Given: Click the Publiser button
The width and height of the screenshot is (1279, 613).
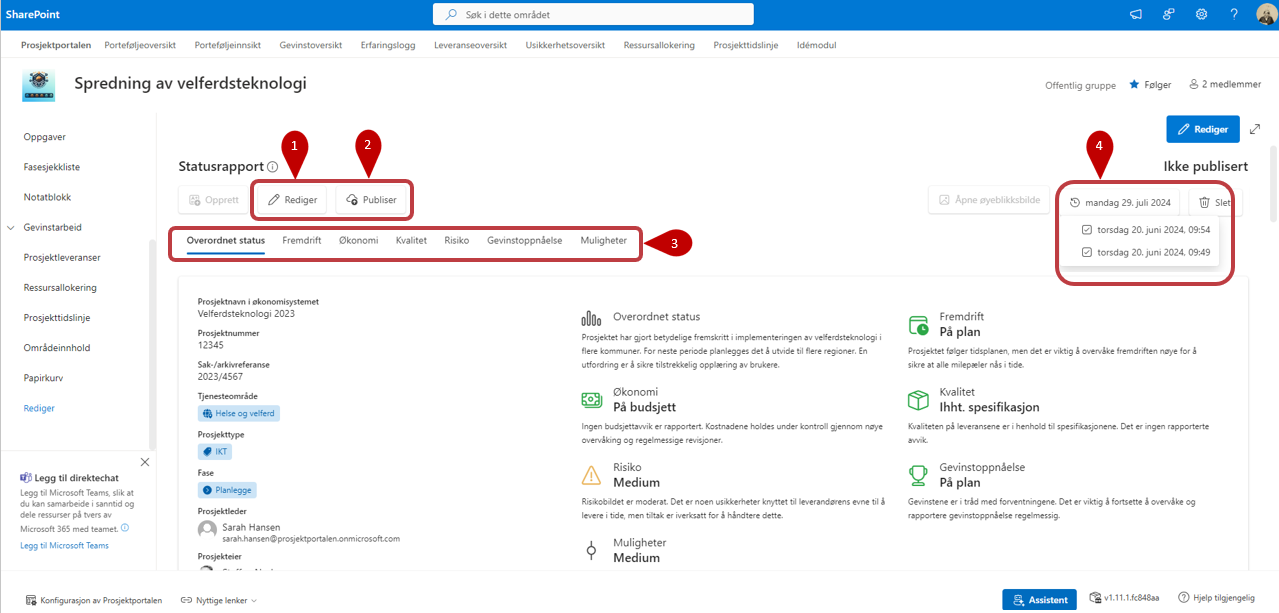Looking at the screenshot, I should coord(371,200).
